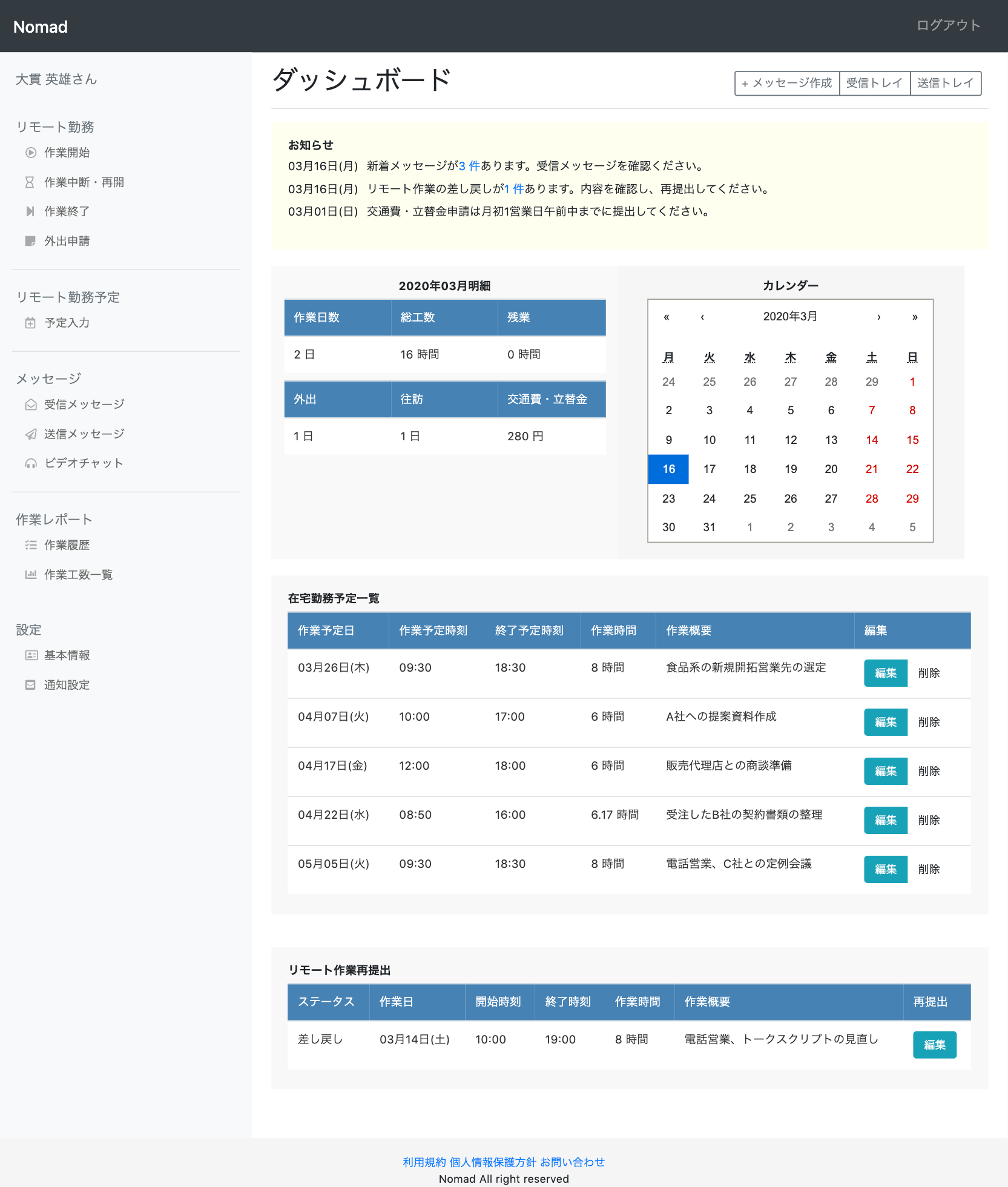Click the 280 円 expense value

[x=525, y=436]
